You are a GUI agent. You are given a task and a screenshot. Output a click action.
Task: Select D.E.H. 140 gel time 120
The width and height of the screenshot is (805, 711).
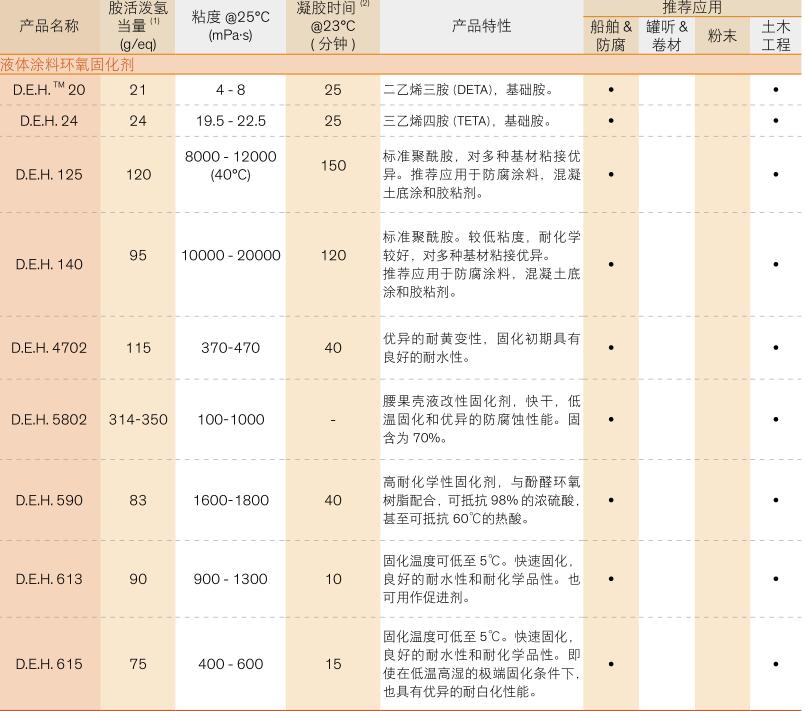coord(333,255)
